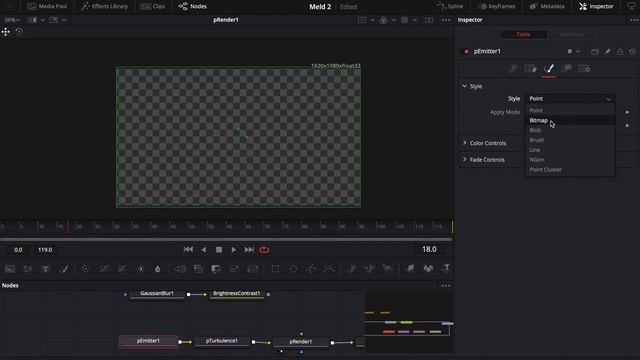Switch to the Tools tab in Inspector

[523, 34]
